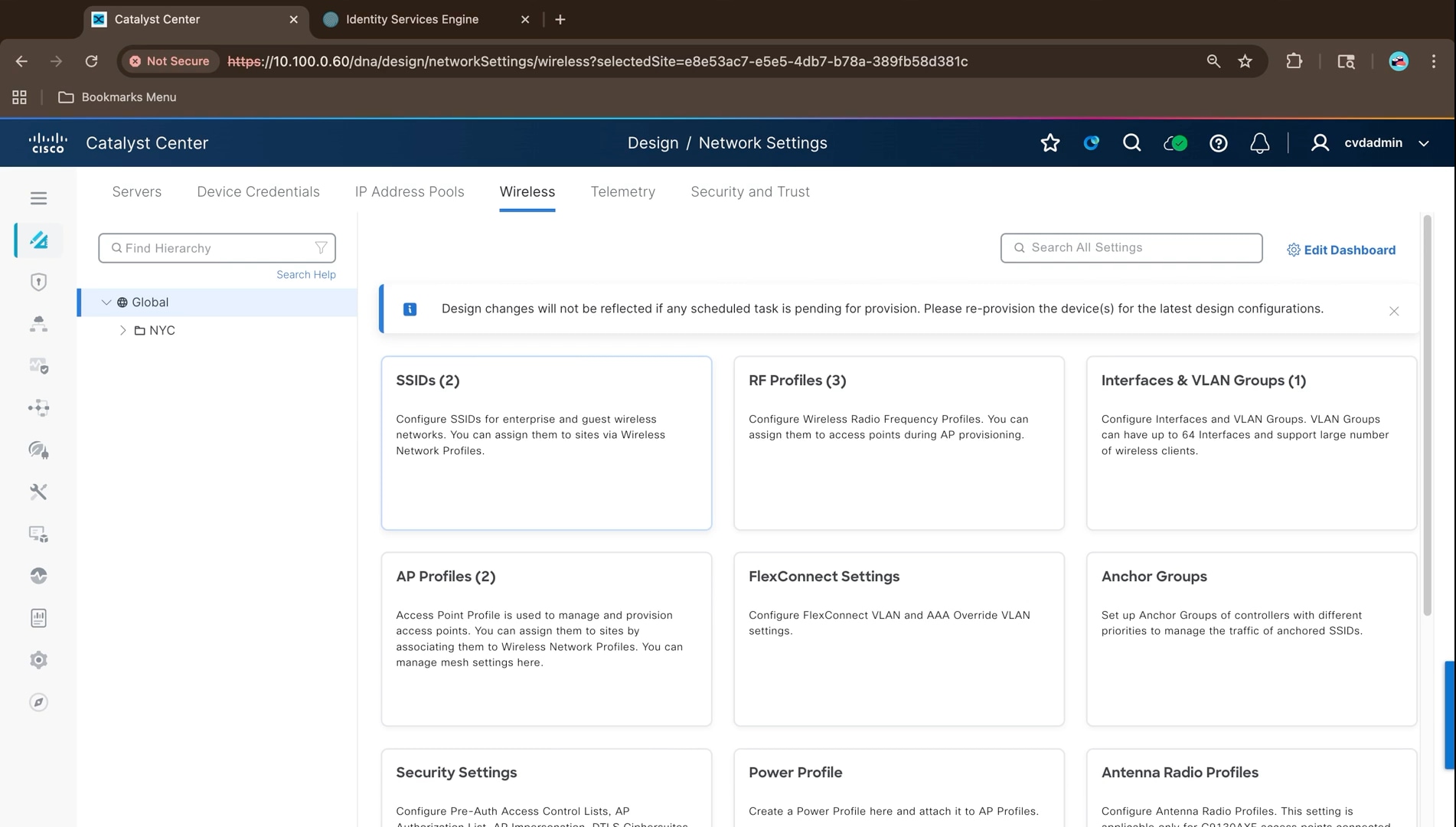Open the Assurance sidebar icon
1456x827 pixels.
pyautogui.click(x=38, y=366)
